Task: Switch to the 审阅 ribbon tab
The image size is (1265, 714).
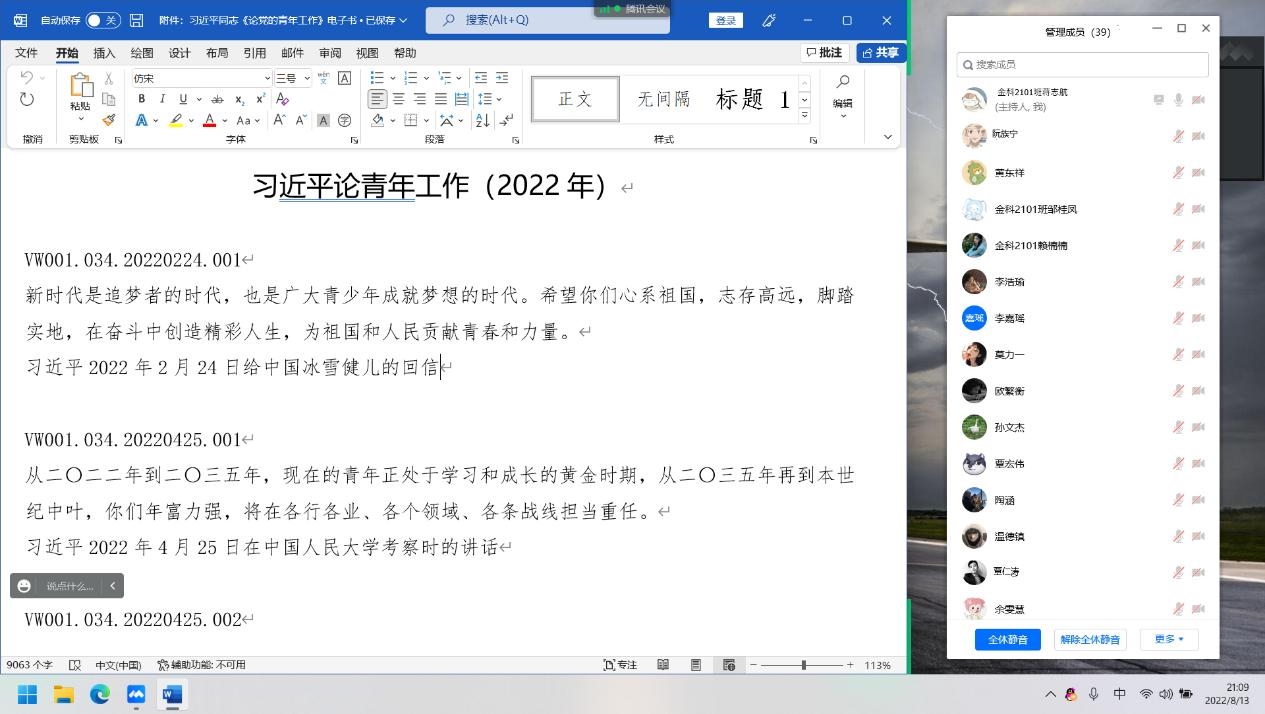Action: pos(330,53)
